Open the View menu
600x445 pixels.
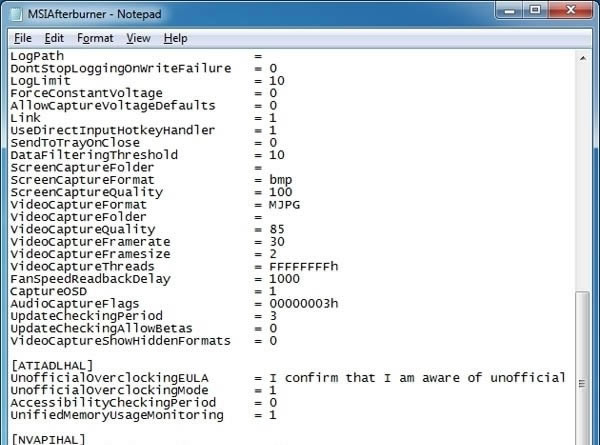(138, 38)
